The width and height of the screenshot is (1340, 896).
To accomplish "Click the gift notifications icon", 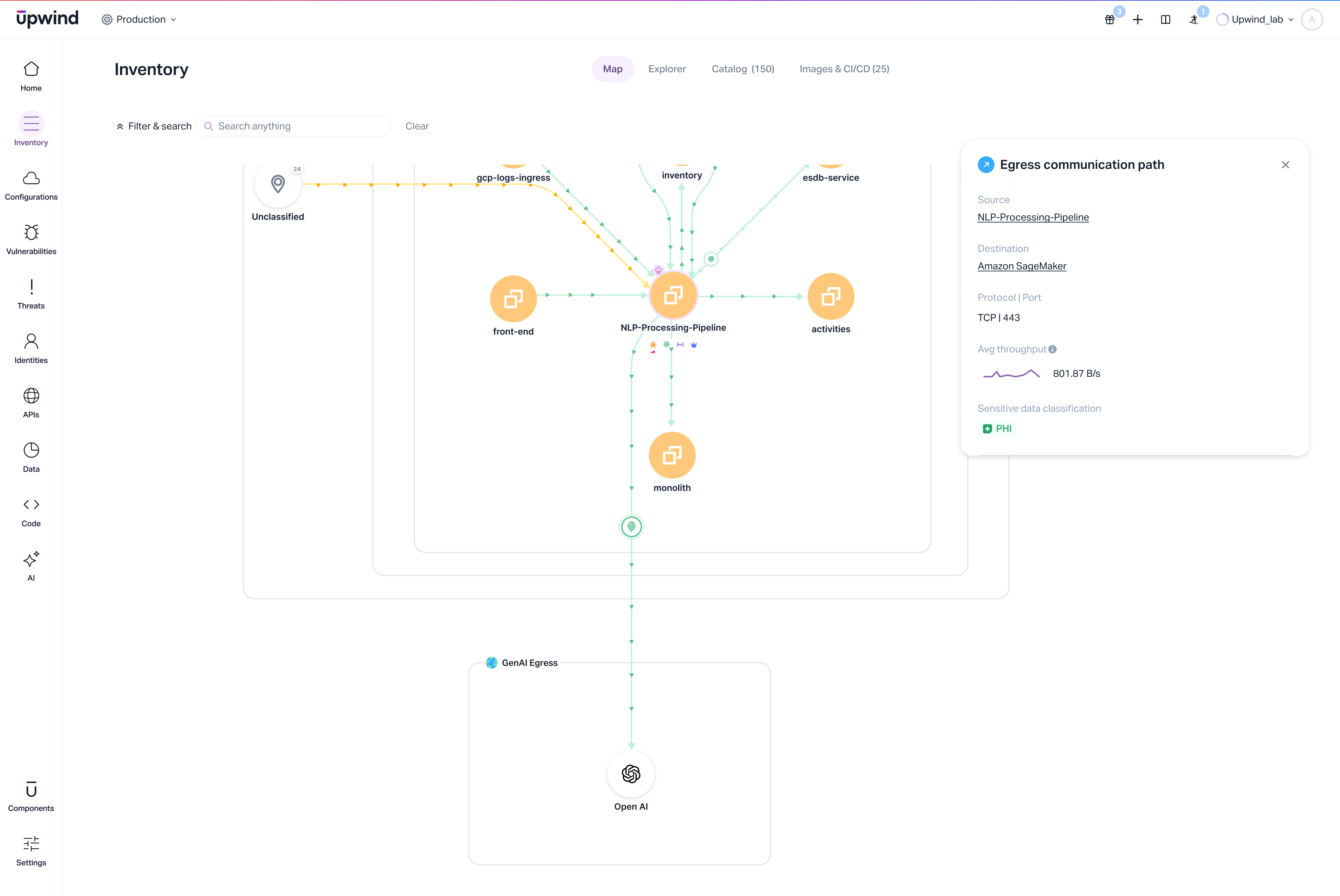I will (x=1109, y=20).
